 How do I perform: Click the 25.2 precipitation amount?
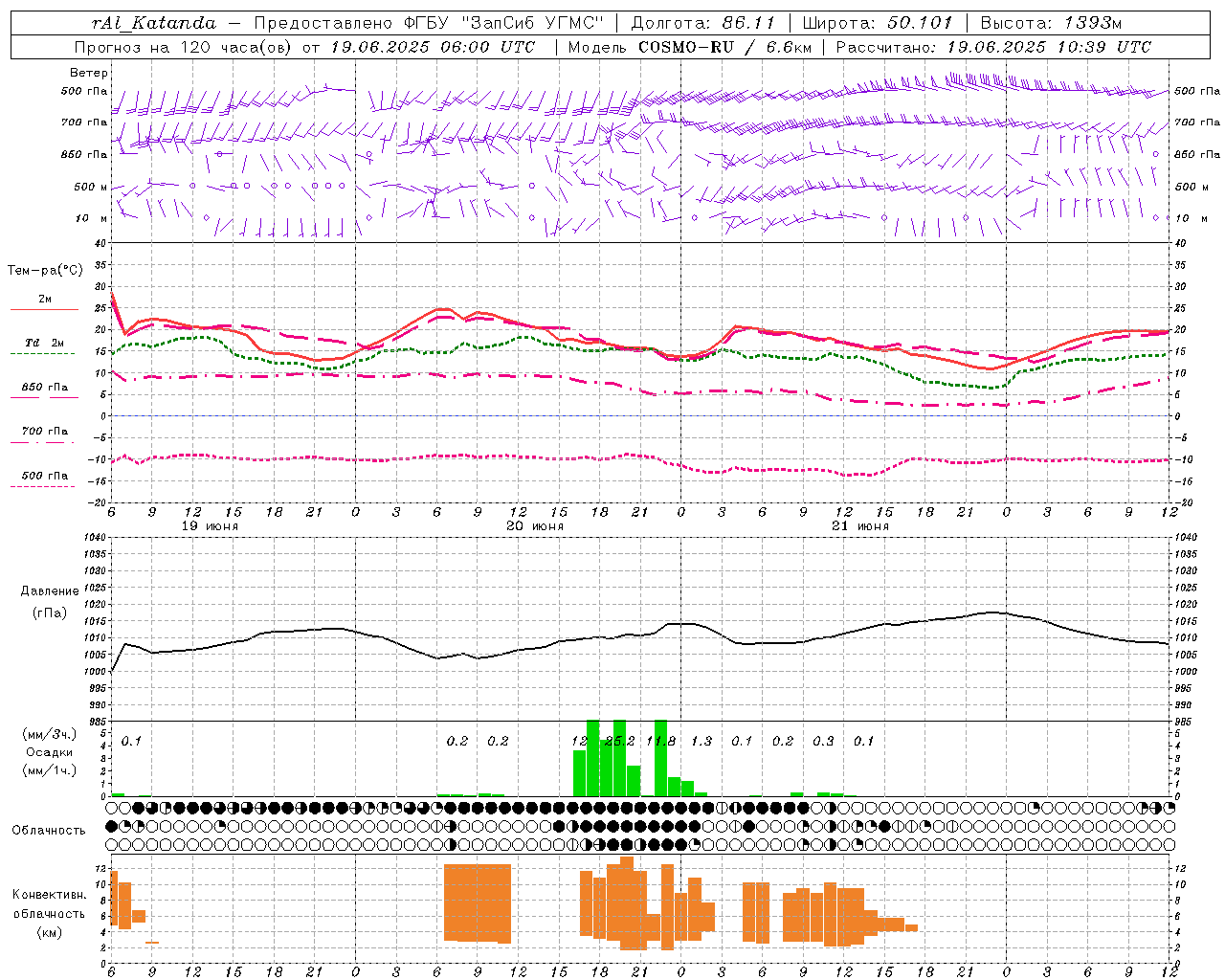pyautogui.click(x=619, y=741)
